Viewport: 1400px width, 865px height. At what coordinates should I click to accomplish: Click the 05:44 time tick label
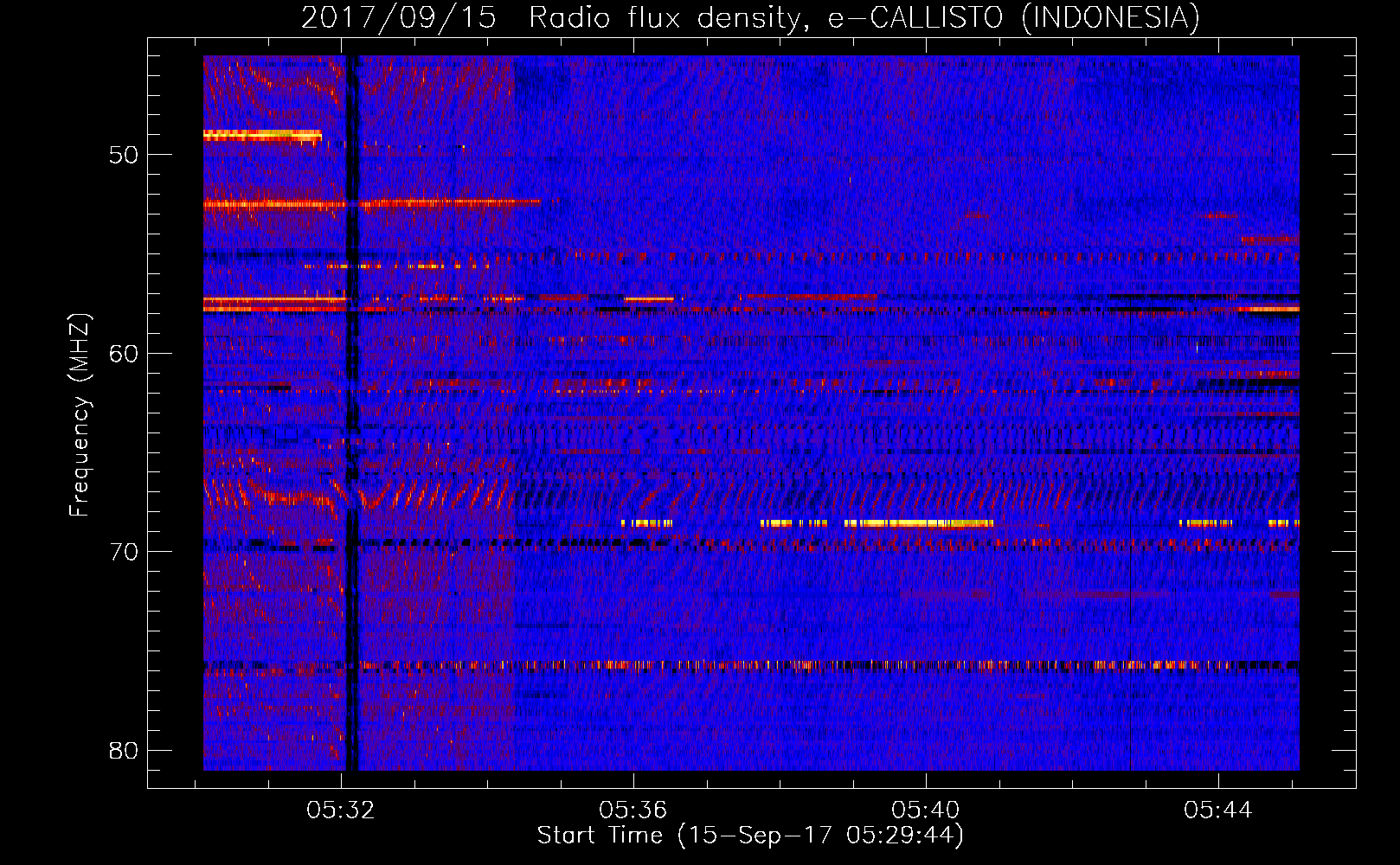(x=1218, y=811)
